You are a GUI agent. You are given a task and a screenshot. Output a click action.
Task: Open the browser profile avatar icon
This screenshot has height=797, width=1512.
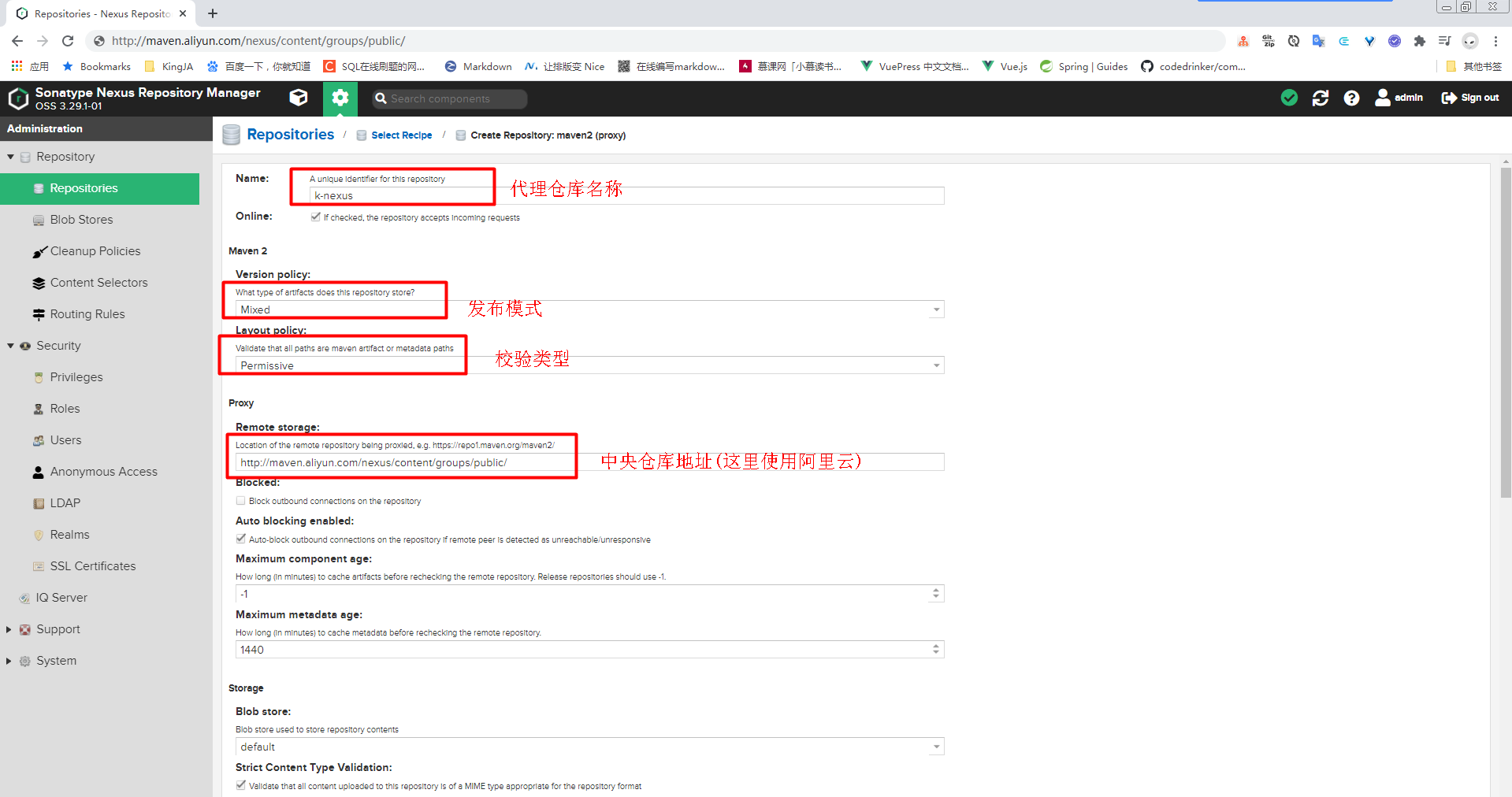1470,41
